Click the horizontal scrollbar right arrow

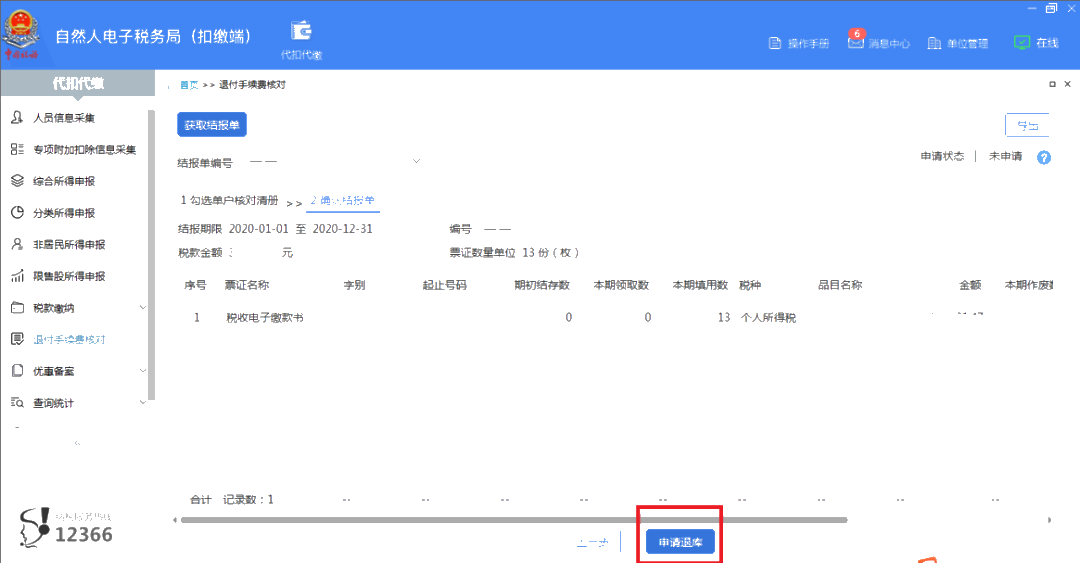1049,520
